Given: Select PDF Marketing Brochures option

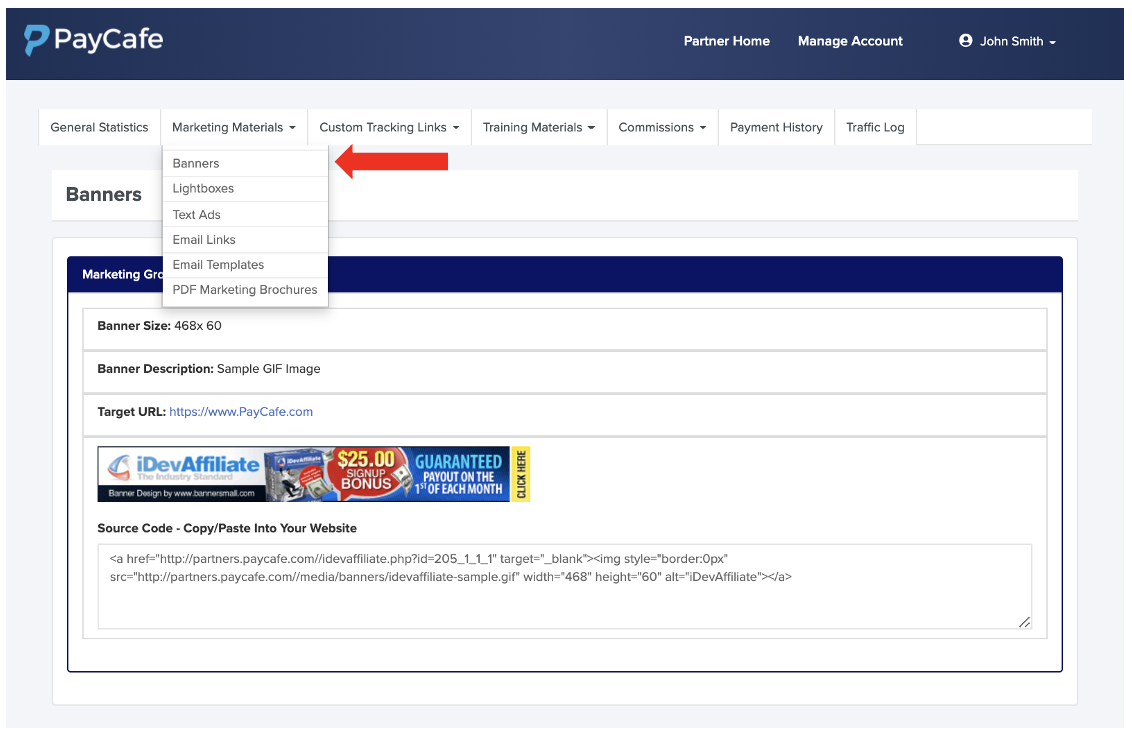Looking at the screenshot, I should pos(245,290).
